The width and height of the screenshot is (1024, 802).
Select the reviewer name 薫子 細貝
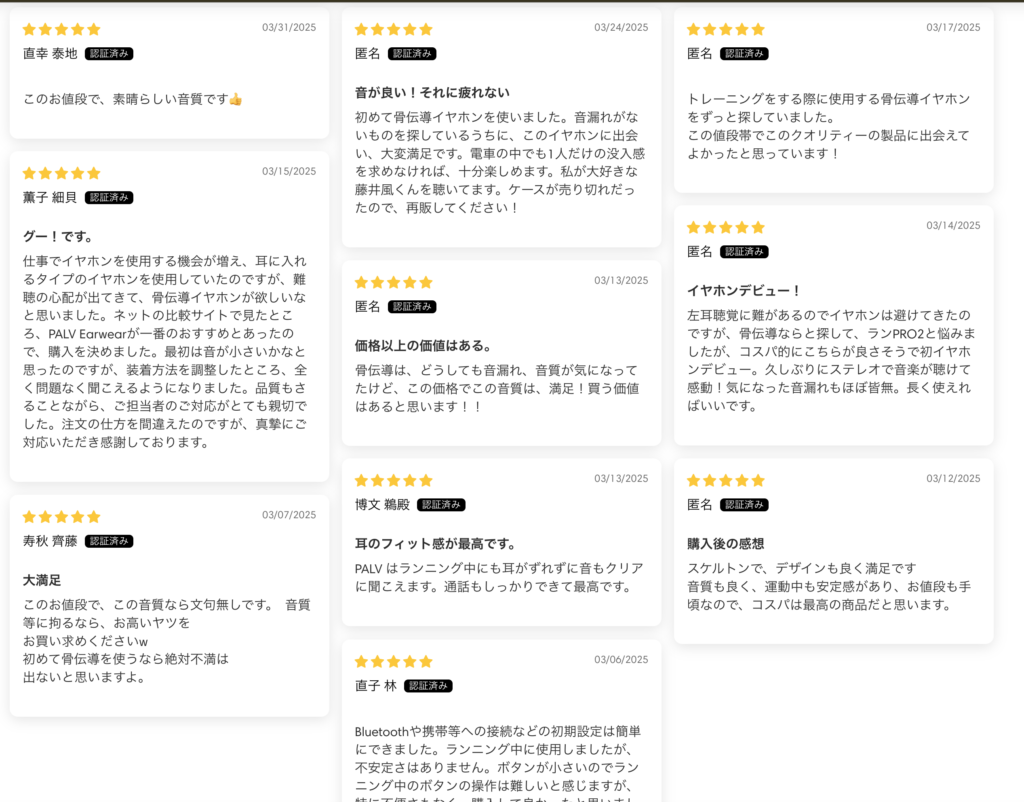coord(50,197)
